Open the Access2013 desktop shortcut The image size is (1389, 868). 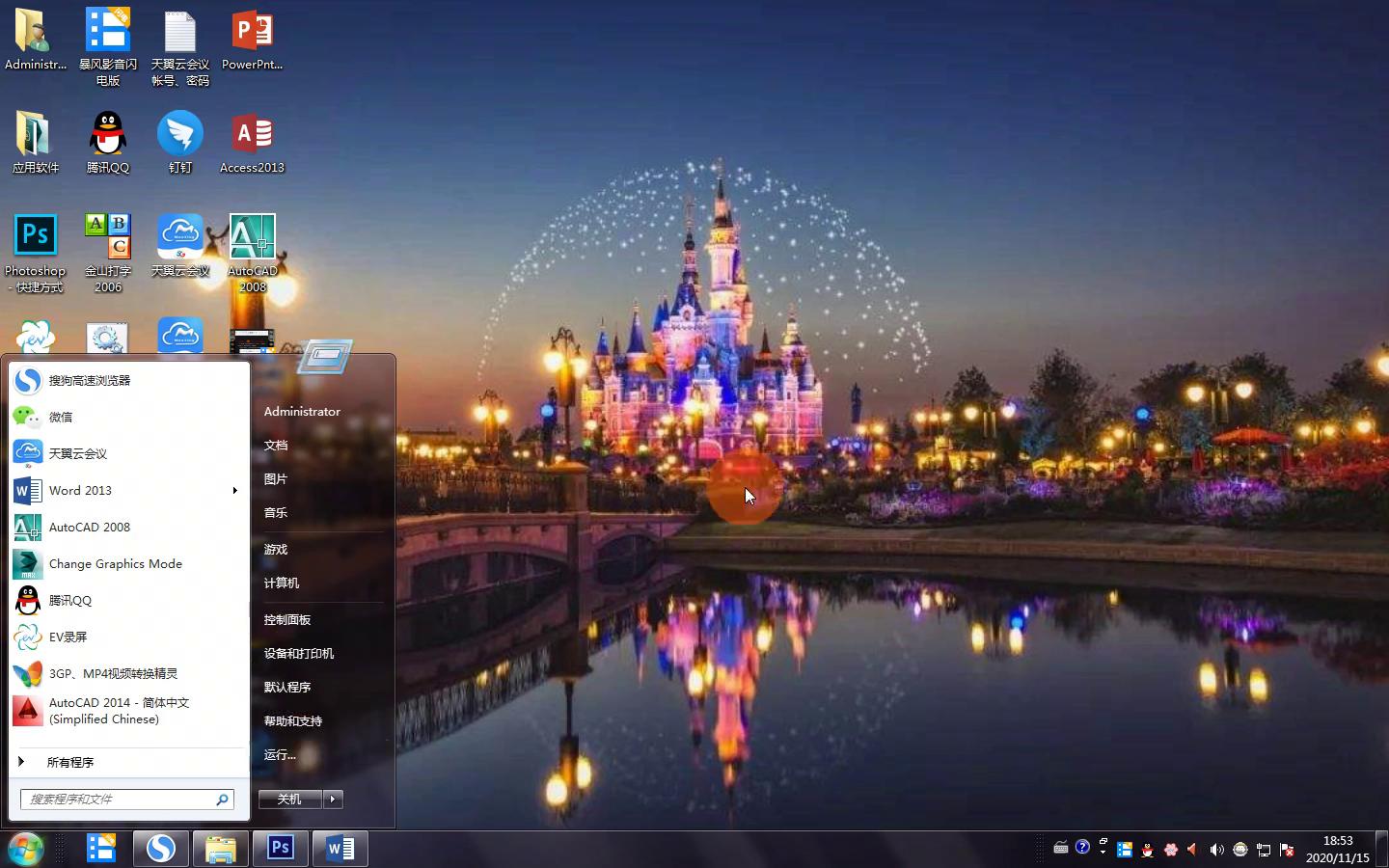pos(252,135)
